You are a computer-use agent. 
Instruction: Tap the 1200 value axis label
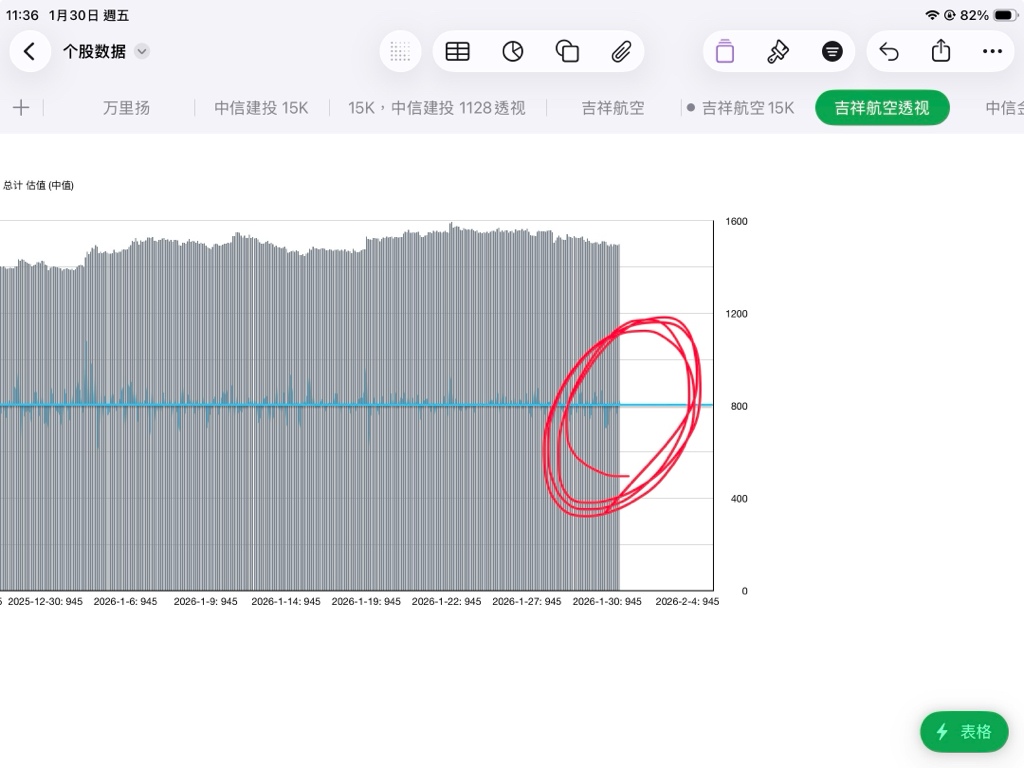coord(737,314)
